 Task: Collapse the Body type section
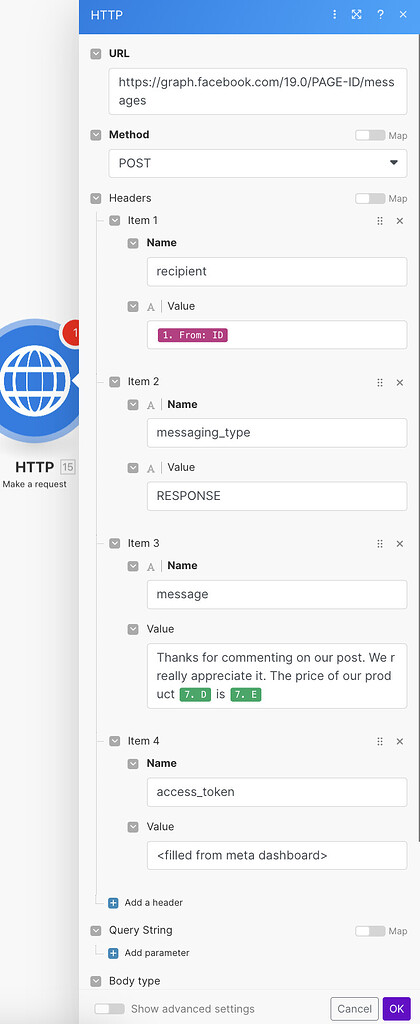coord(96,981)
